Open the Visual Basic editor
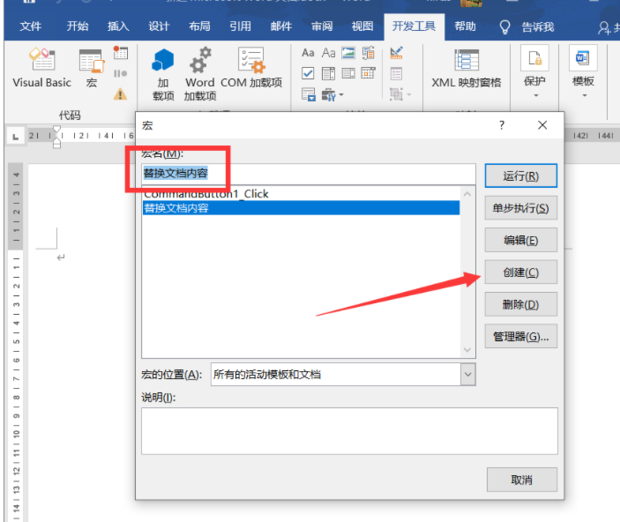The image size is (620, 522). [42, 68]
